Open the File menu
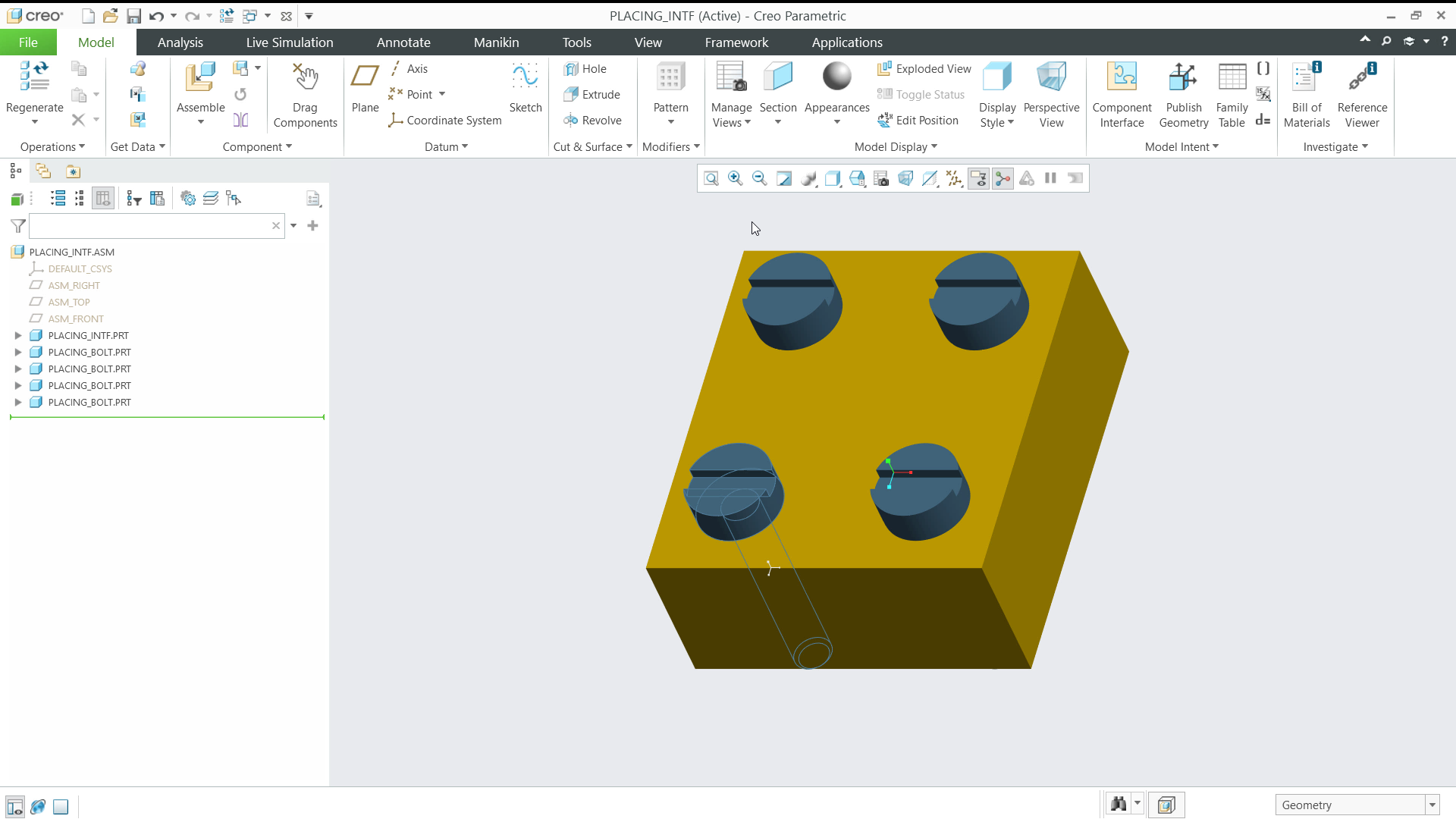This screenshot has height=819, width=1456. [28, 42]
